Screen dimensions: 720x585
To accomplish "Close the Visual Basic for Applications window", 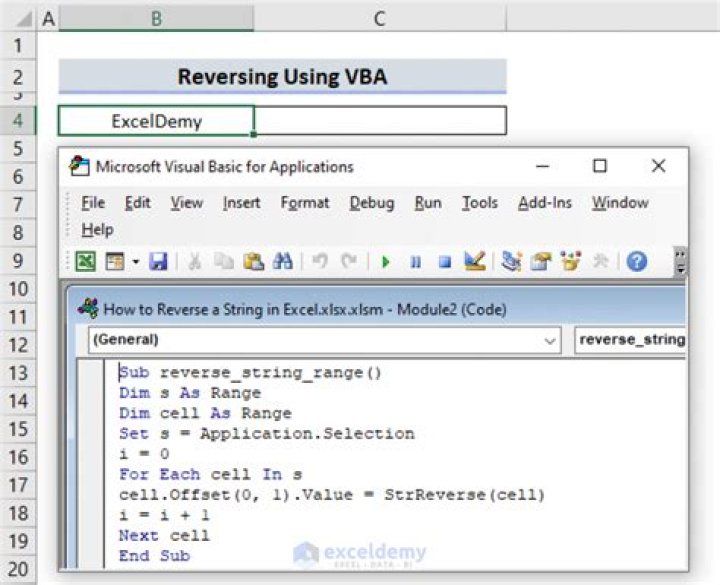I will point(658,166).
